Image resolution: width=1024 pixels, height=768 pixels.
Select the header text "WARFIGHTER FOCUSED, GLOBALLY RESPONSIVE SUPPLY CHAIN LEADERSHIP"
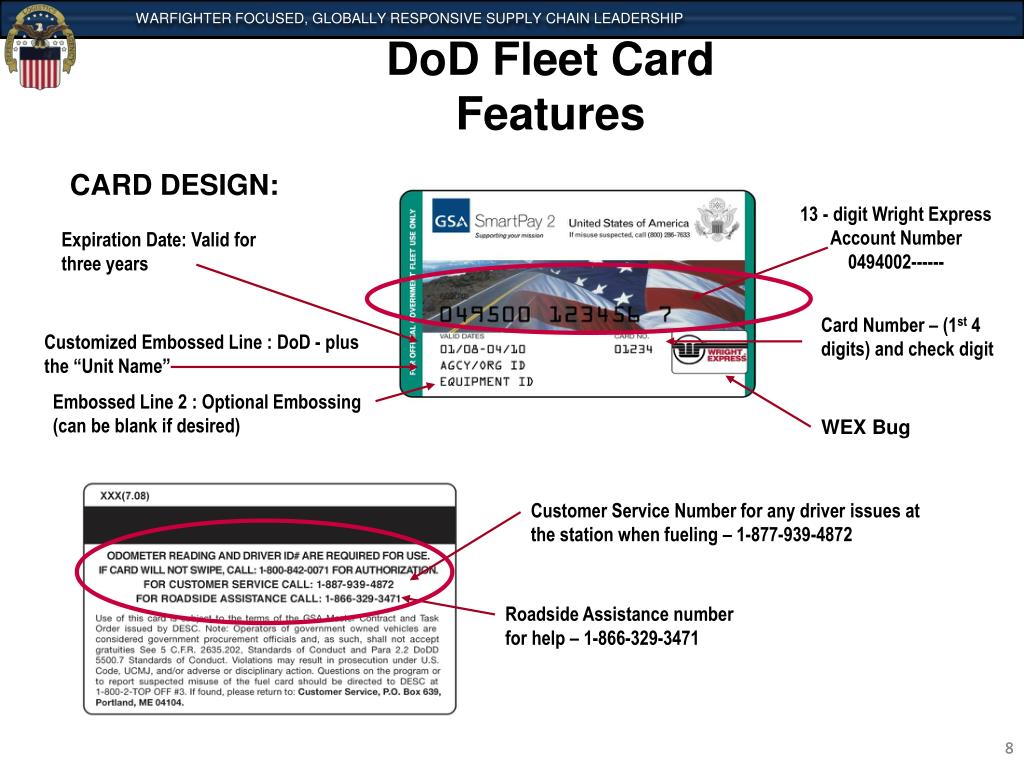tap(409, 18)
